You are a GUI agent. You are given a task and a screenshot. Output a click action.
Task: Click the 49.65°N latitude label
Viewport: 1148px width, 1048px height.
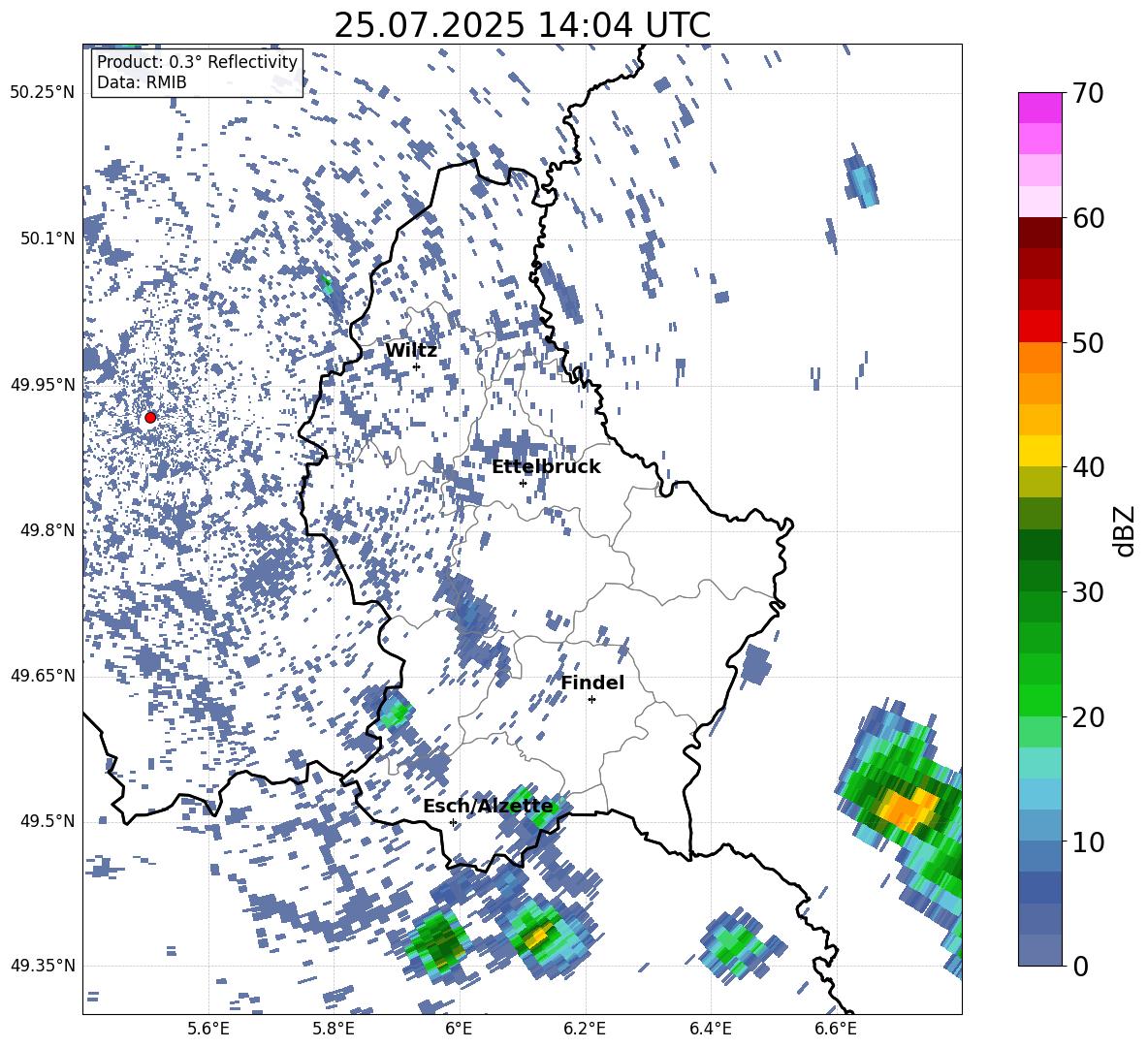(43, 676)
